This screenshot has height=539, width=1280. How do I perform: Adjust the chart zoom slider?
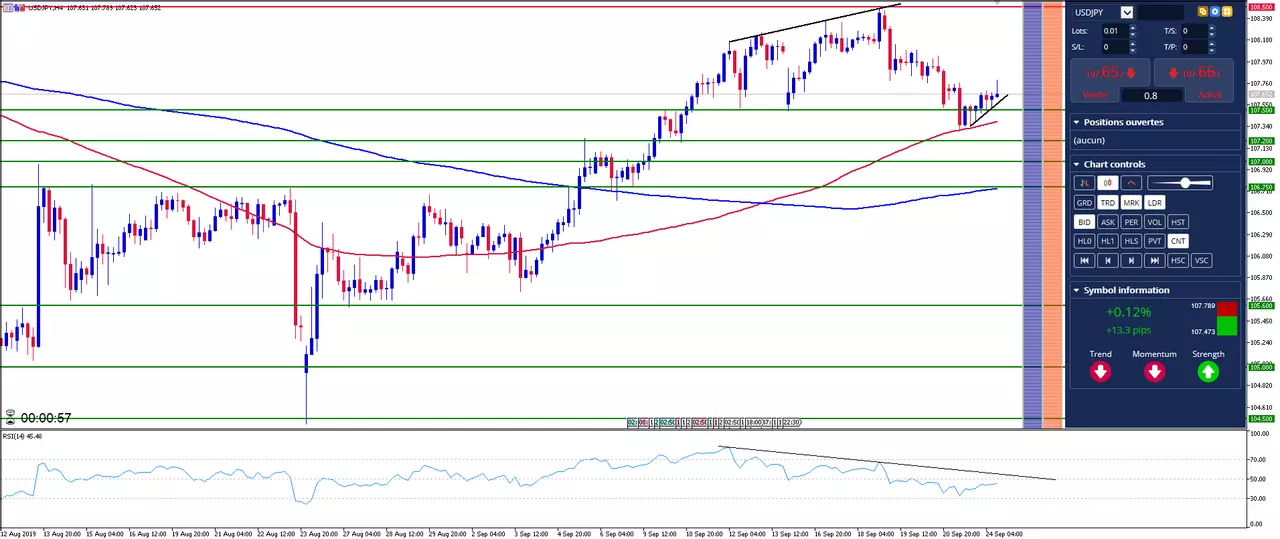pos(1180,183)
